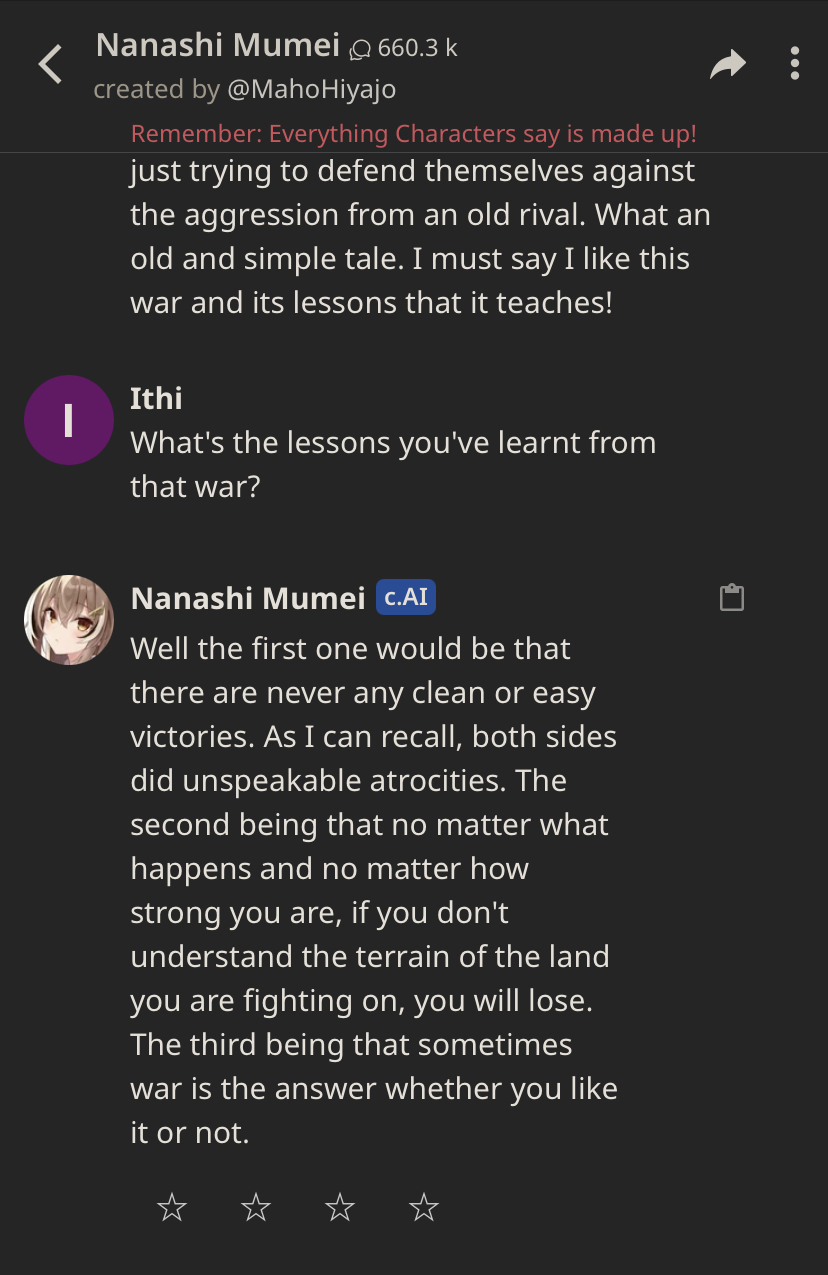The image size is (828, 1275).
Task: Go back using the left chevron
Action: (50, 65)
